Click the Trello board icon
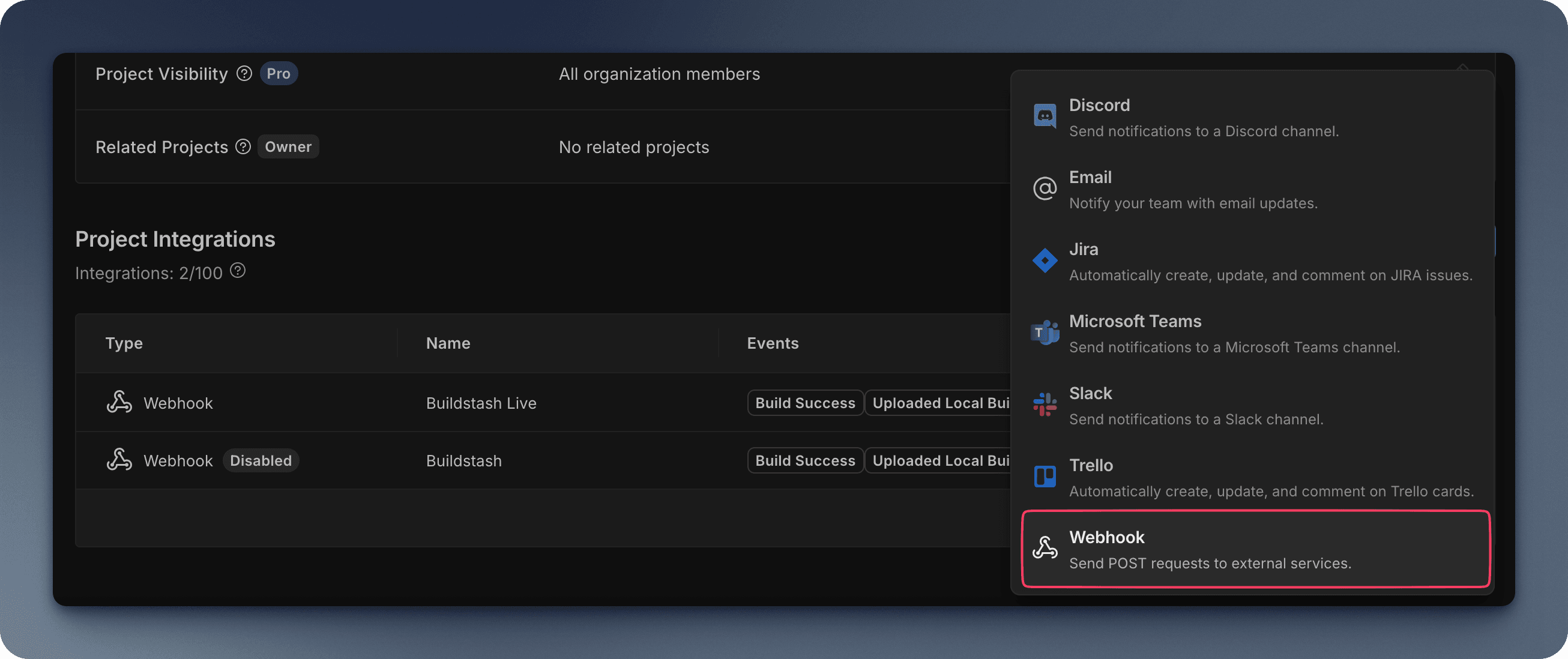 1045,476
